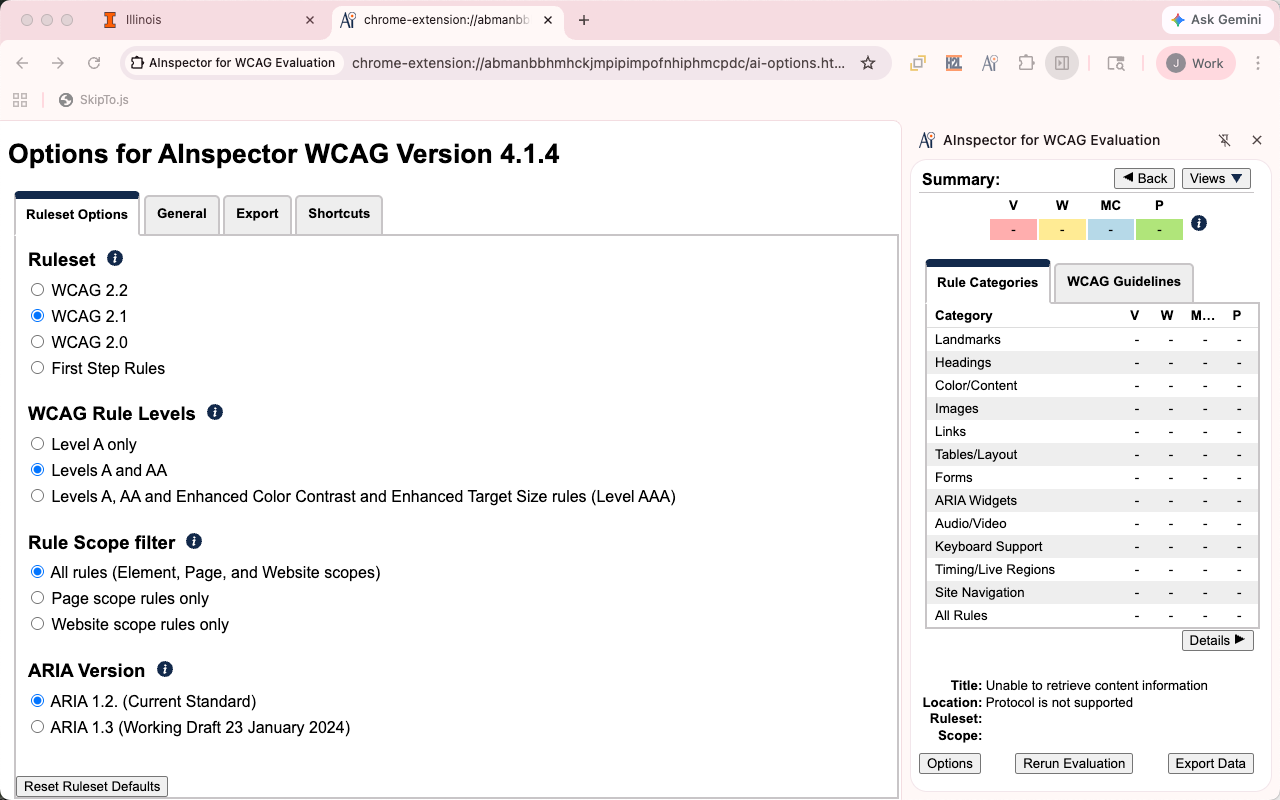Screen dimensions: 1280x800
Task: Show ARIA Version info icon help
Action: click(165, 669)
